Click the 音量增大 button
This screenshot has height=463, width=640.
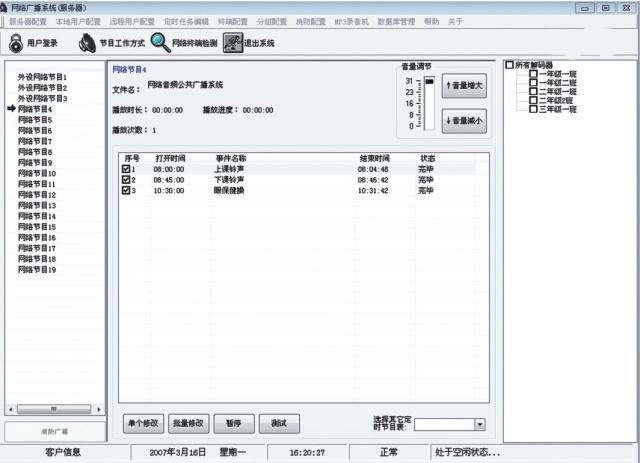[x=464, y=85]
